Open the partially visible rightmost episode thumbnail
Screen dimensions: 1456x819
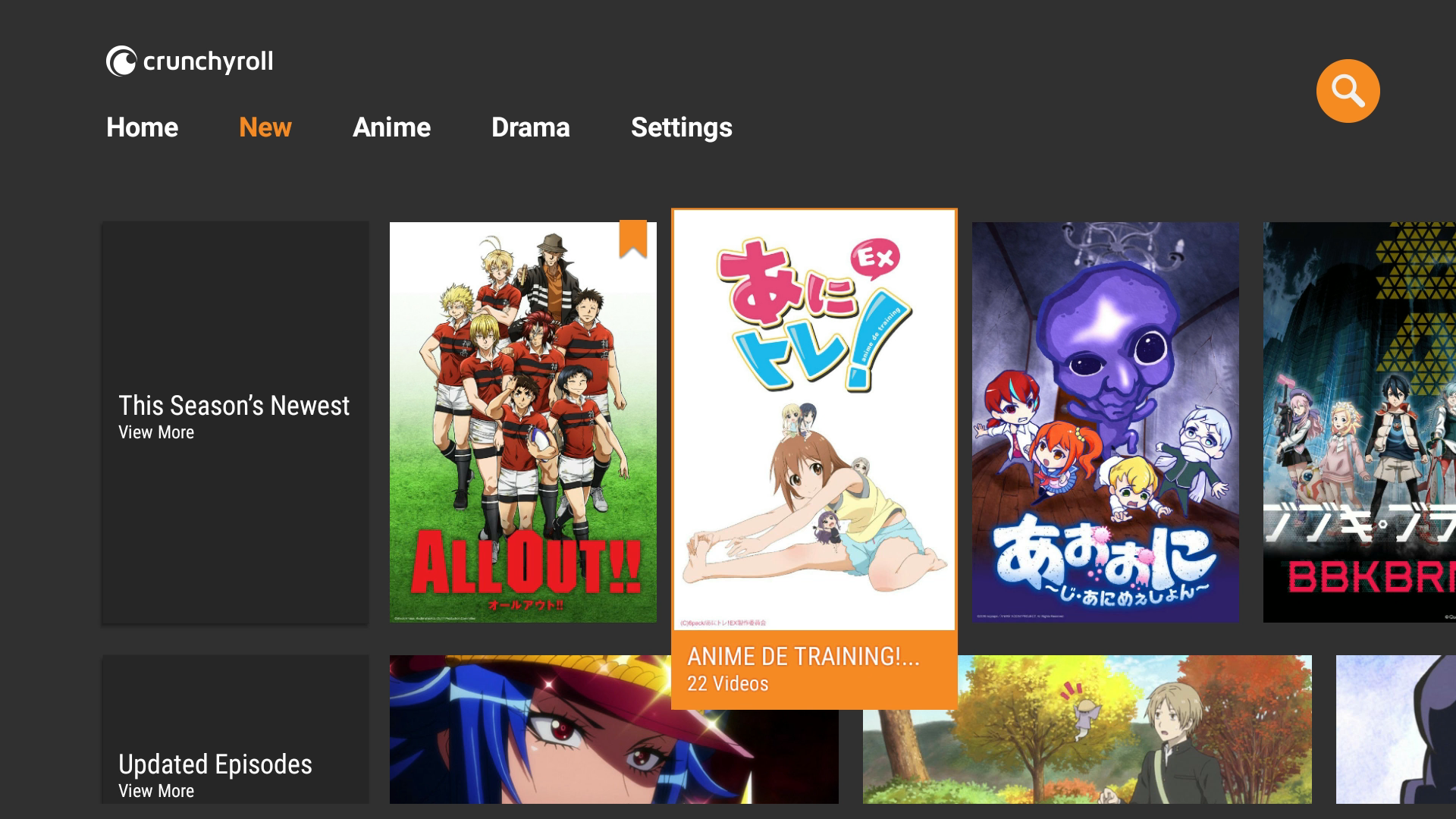(x=1396, y=730)
